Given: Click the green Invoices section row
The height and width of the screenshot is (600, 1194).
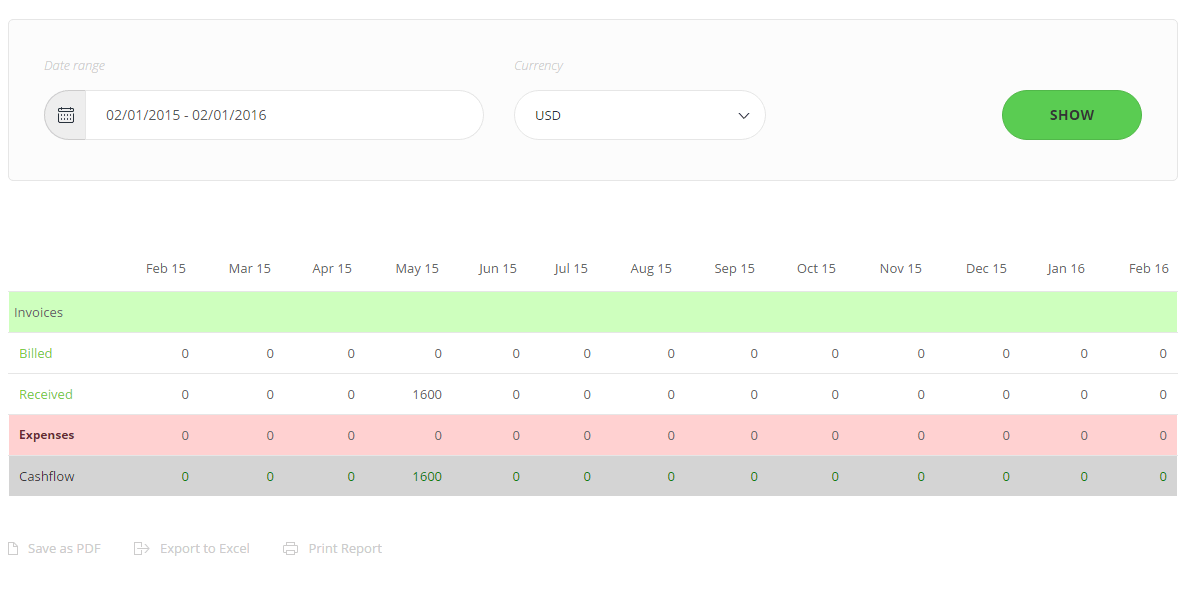Looking at the screenshot, I should point(38,312).
